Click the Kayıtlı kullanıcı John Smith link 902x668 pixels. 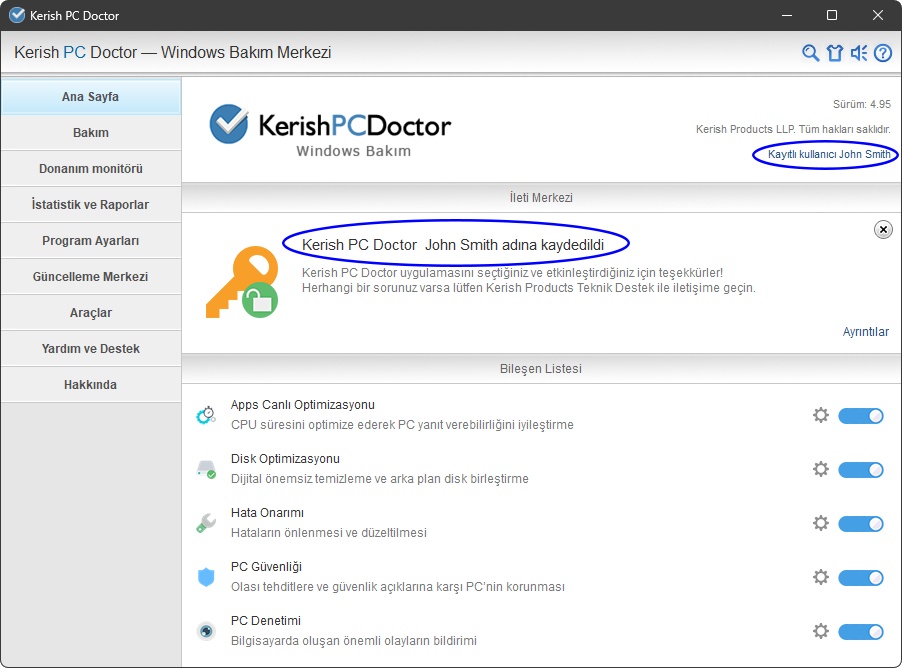click(x=828, y=155)
